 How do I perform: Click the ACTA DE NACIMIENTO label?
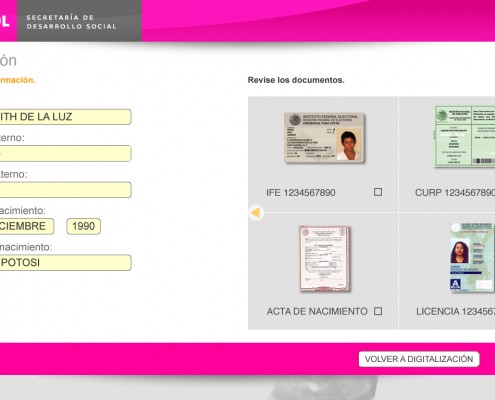[x=317, y=311]
